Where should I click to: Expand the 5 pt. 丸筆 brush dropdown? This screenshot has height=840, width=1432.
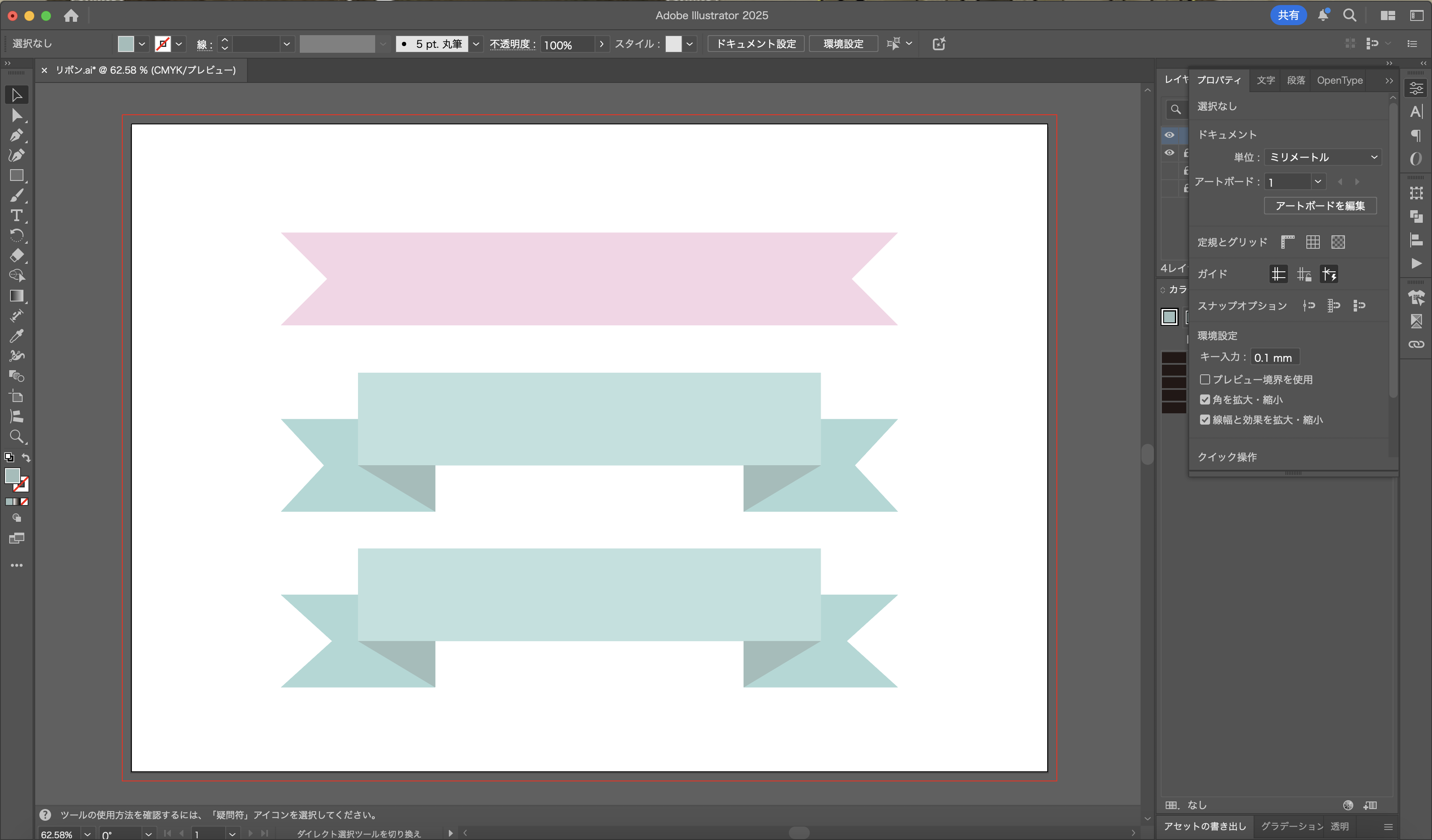click(x=476, y=44)
